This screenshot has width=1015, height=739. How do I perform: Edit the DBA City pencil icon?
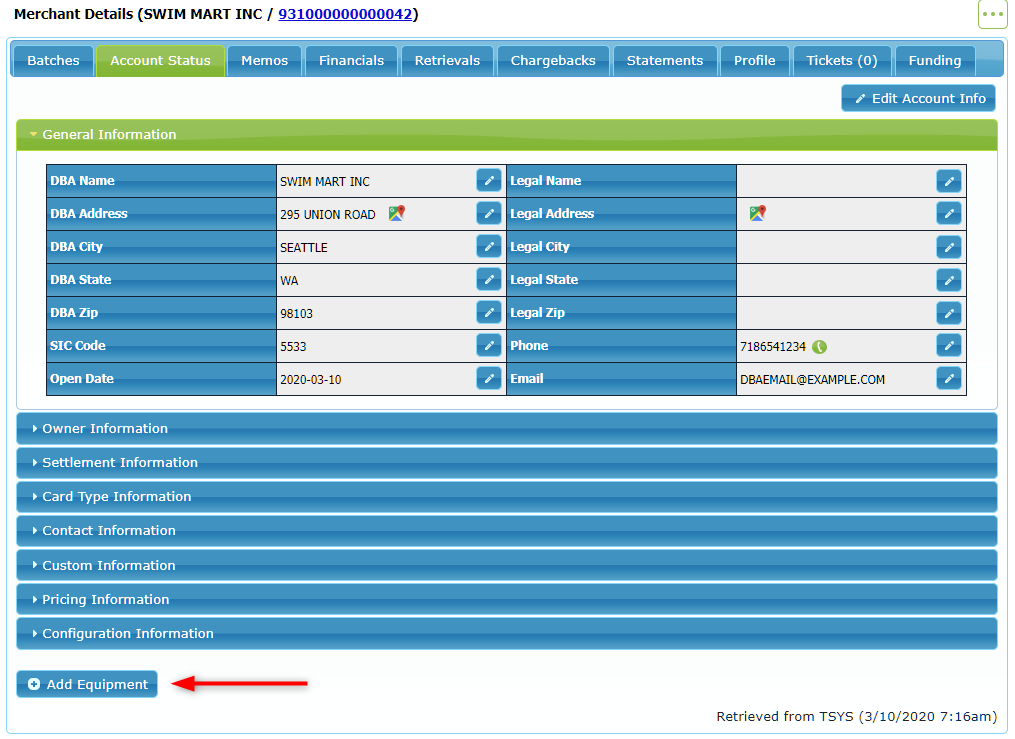[489, 247]
